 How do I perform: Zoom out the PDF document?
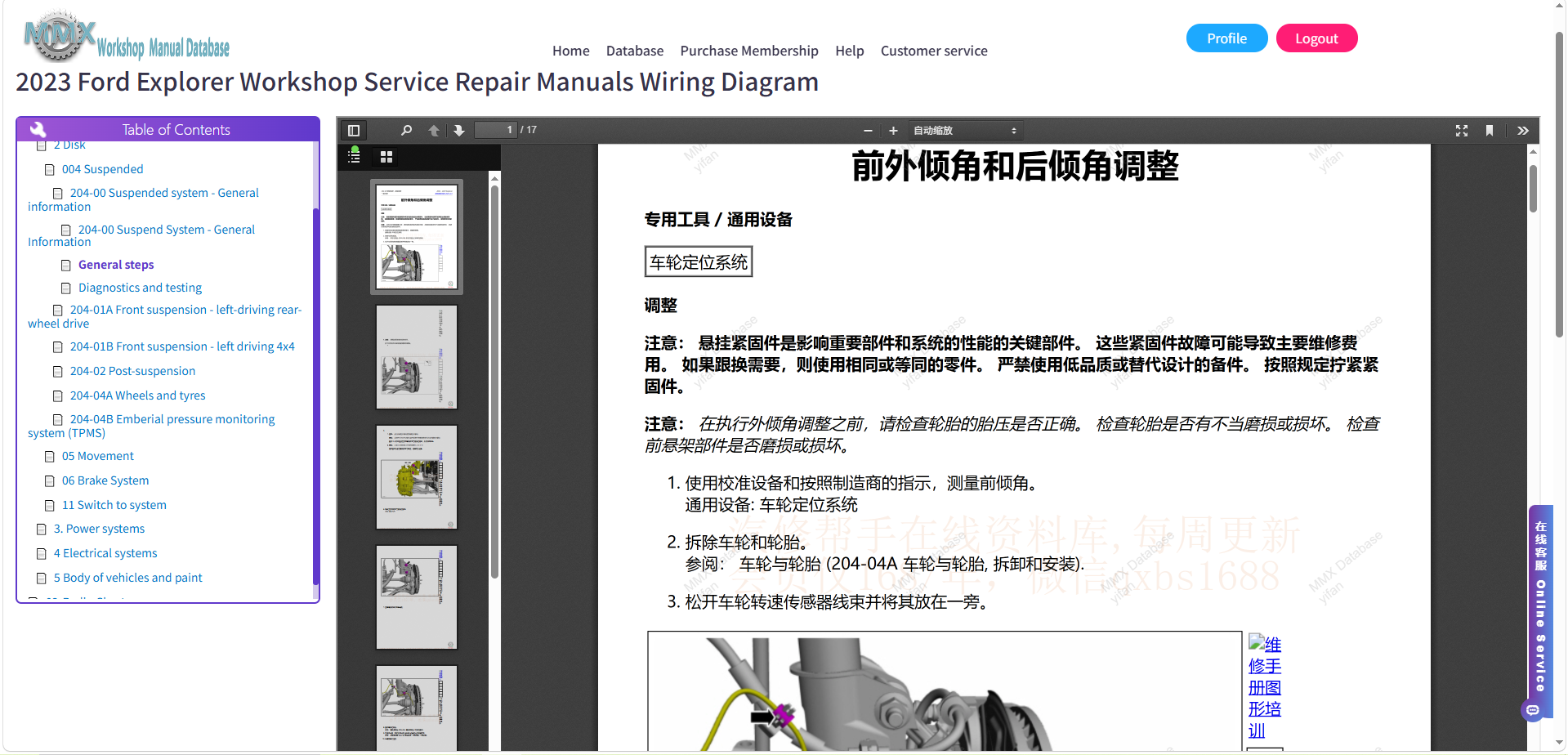pos(868,131)
